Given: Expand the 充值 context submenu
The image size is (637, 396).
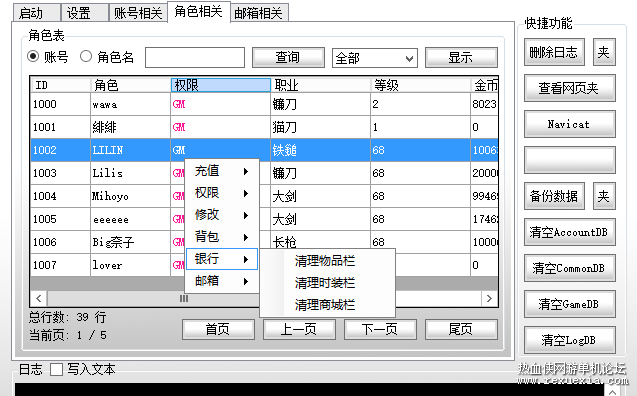Looking at the screenshot, I should click(x=222, y=171).
